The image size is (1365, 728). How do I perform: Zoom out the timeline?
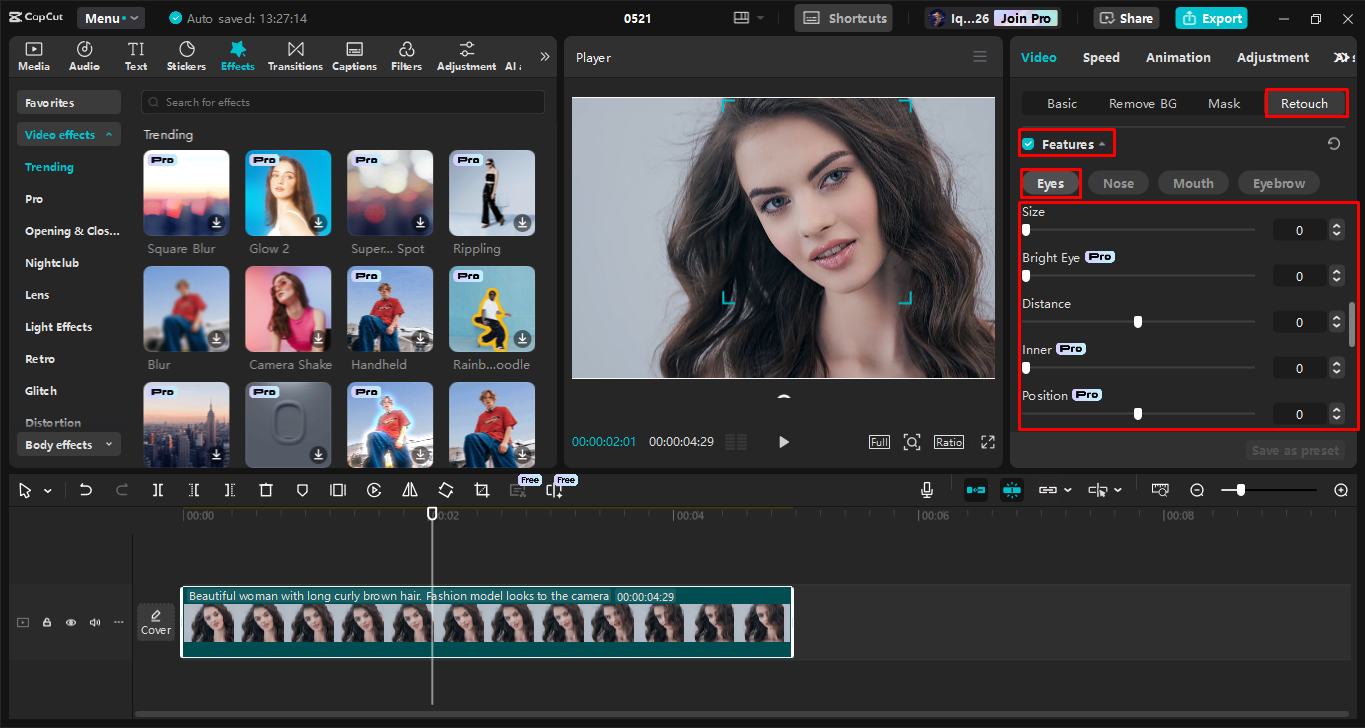(1197, 490)
